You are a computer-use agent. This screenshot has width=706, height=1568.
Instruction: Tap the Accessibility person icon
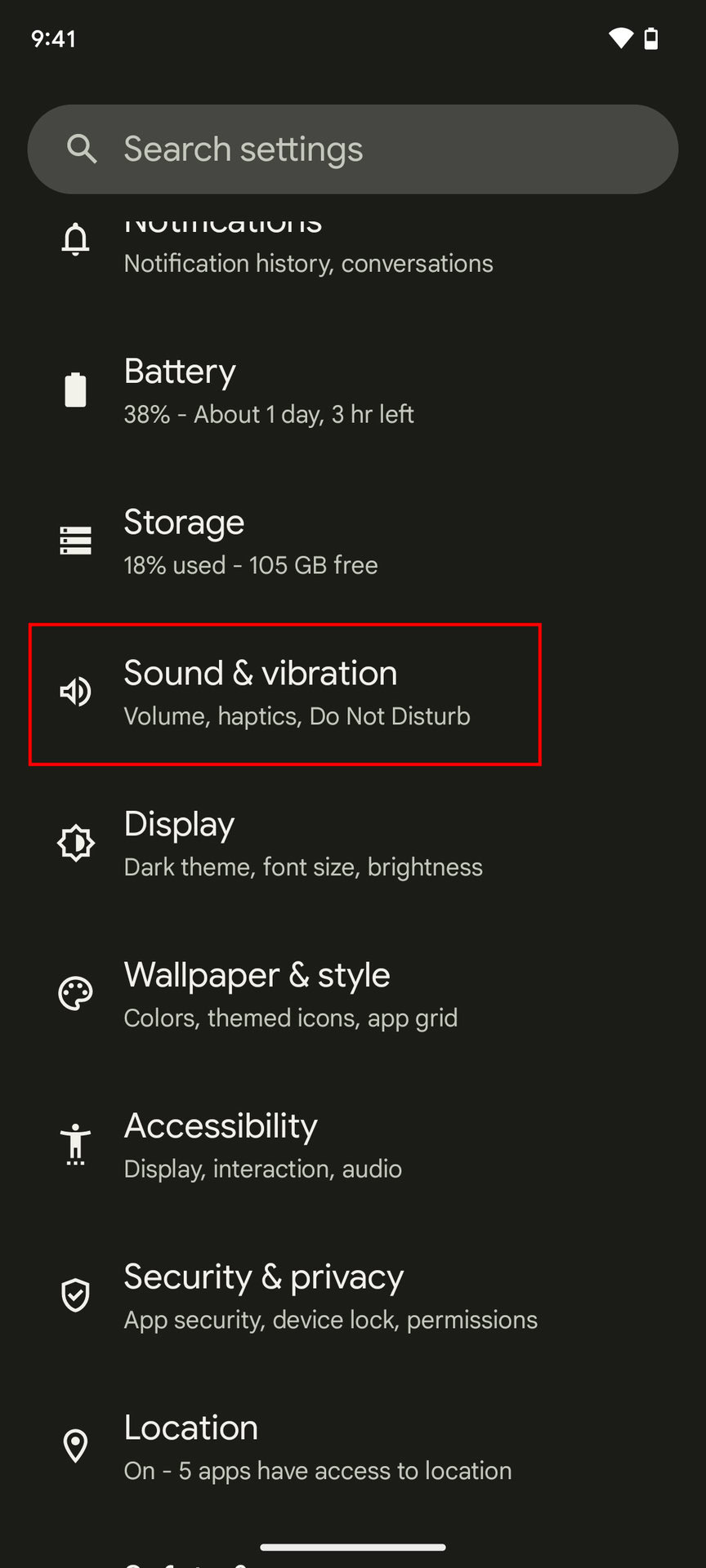click(76, 1143)
